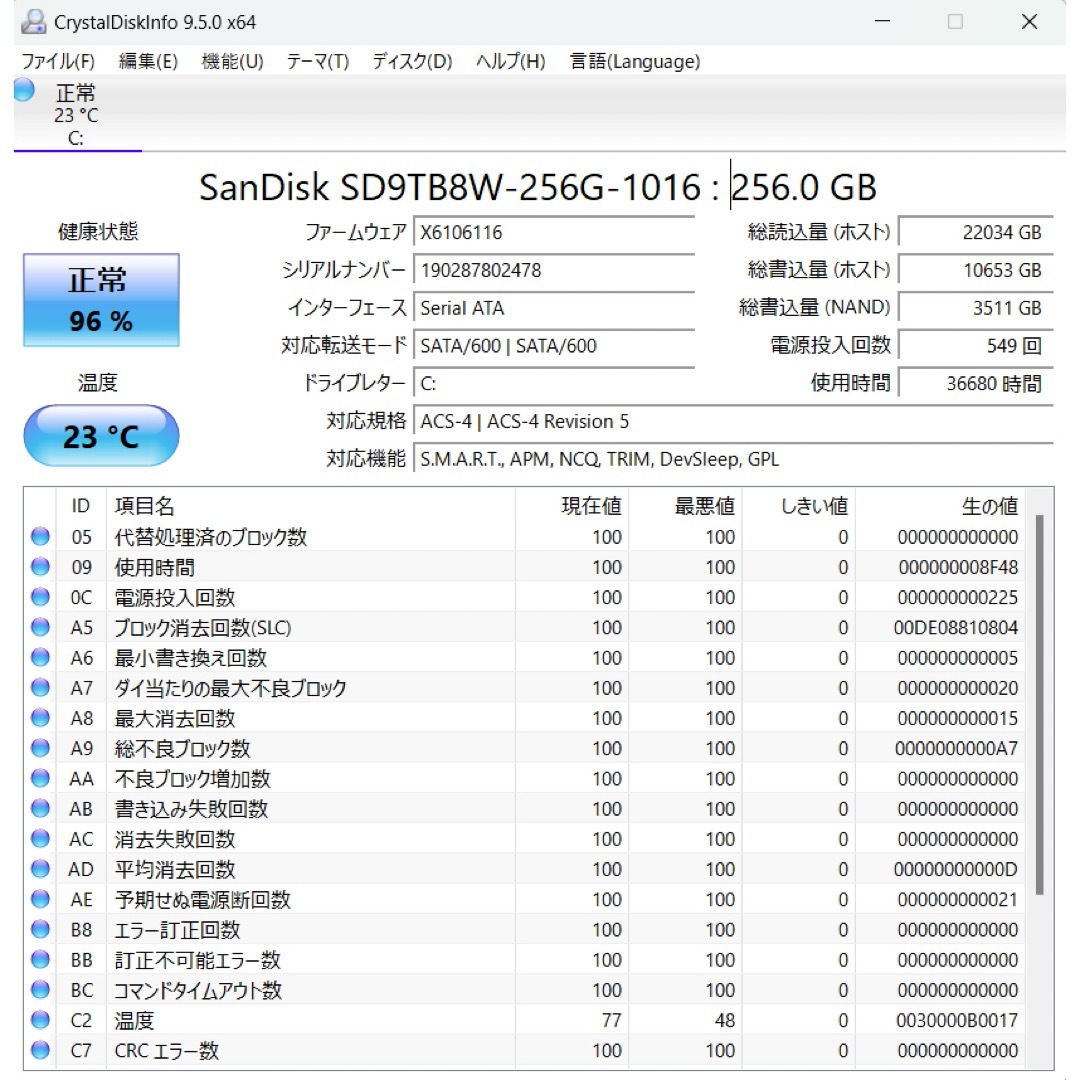The image size is (1080, 1080).
Task: Click the status orb for attribute A5
Action: click(41, 627)
